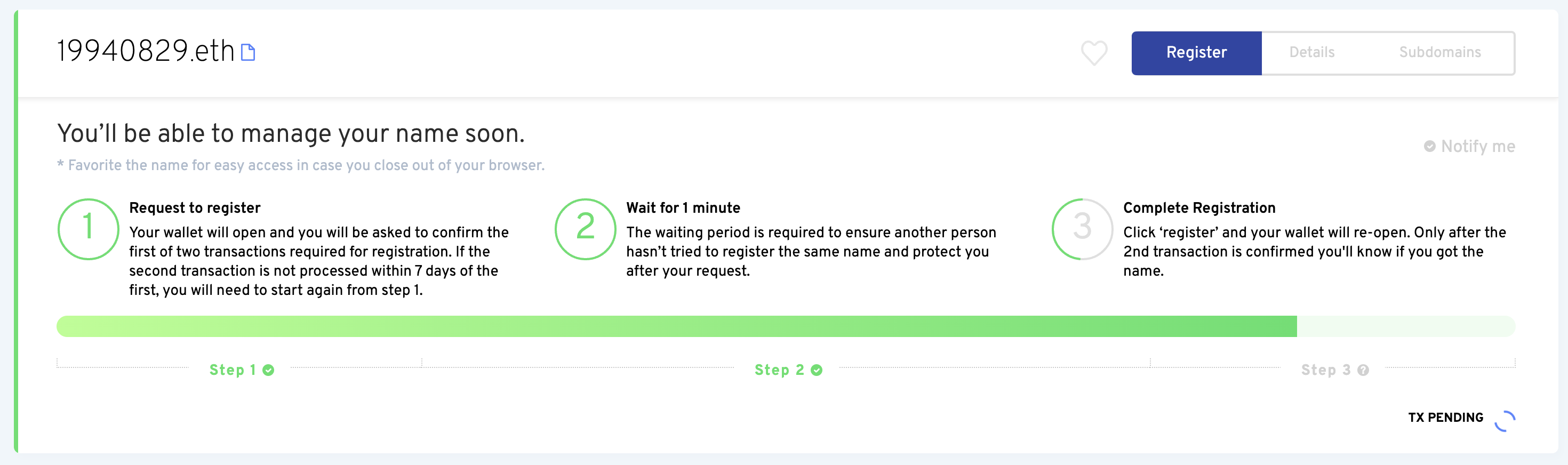Open the Details tab
The height and width of the screenshot is (465, 1568).
click(1312, 53)
